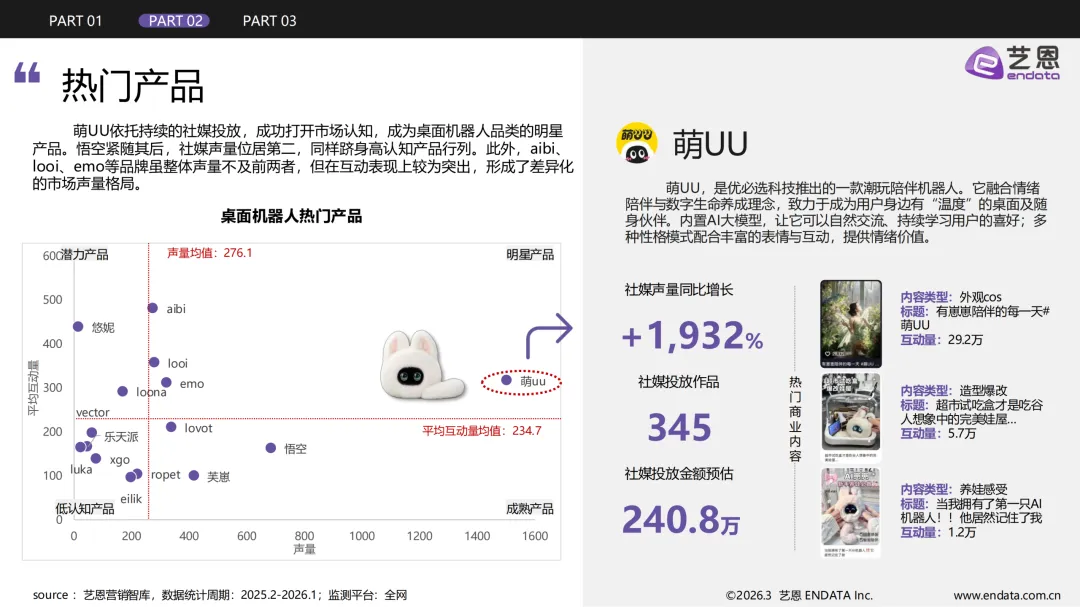Click the 社媒投放金额预估 label

click(x=678, y=474)
